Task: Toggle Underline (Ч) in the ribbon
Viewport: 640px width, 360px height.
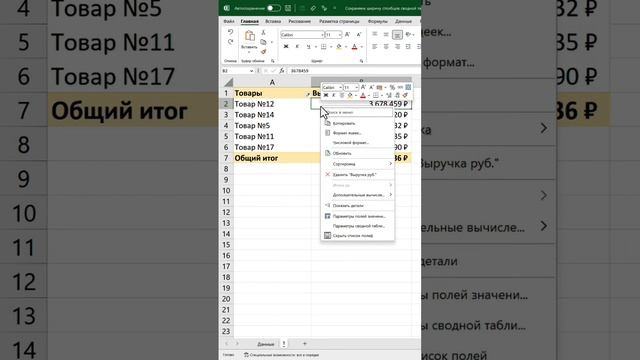Action: pos(308,47)
